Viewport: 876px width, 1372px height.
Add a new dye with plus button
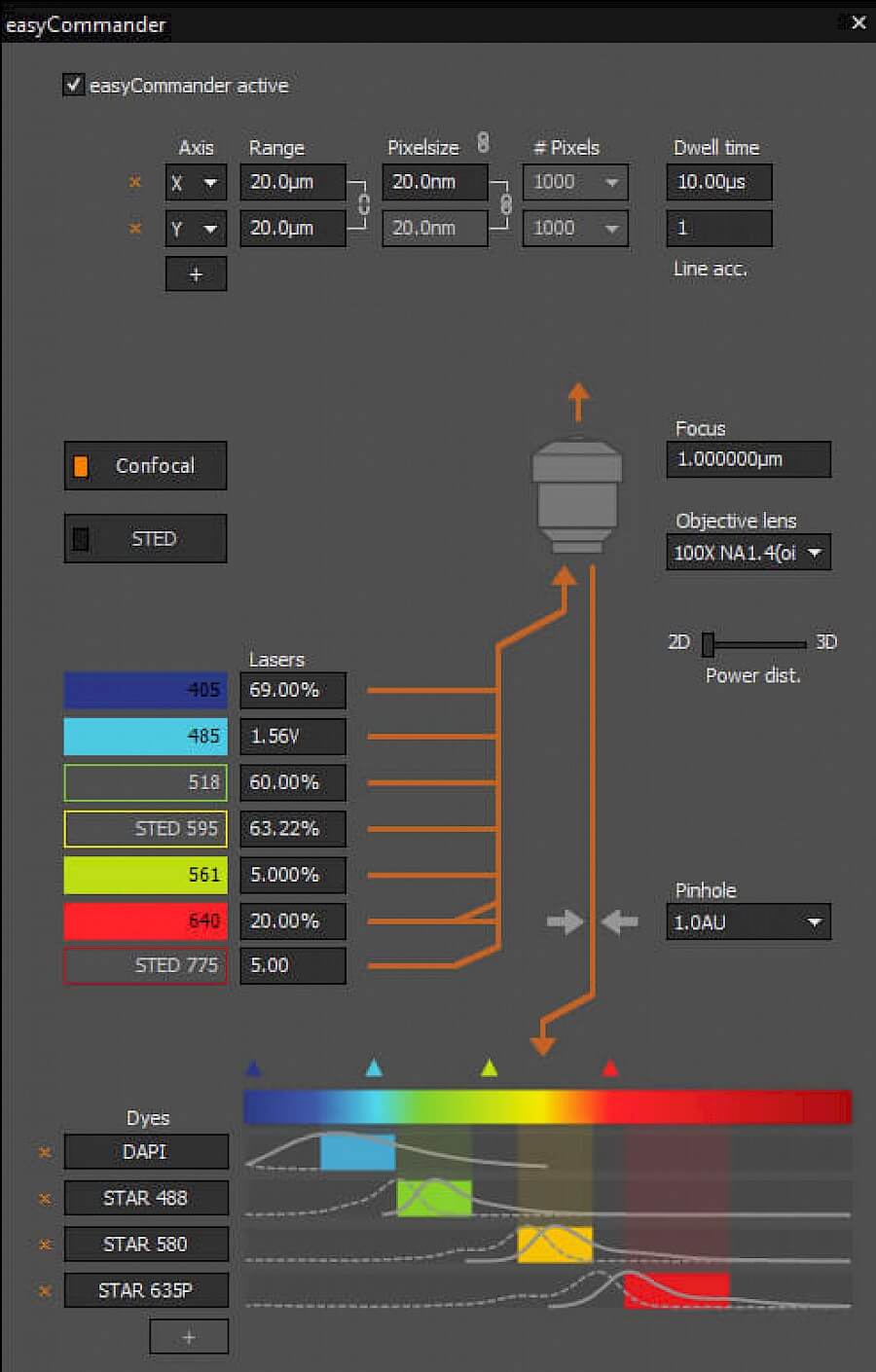coord(189,1337)
